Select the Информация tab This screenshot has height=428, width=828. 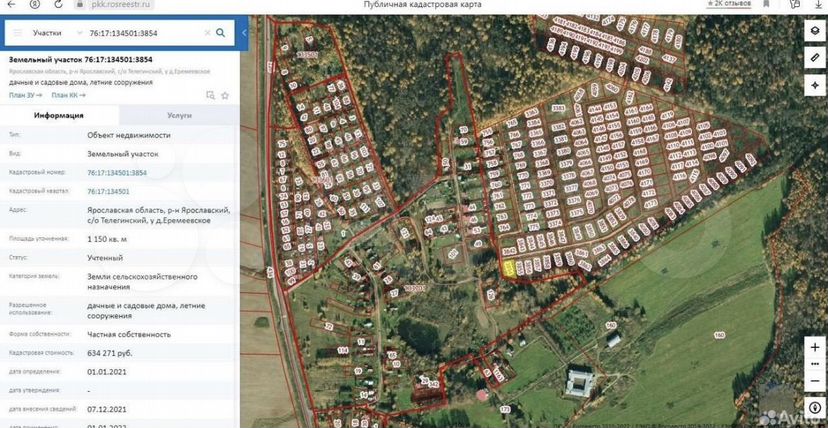pyautogui.click(x=59, y=116)
